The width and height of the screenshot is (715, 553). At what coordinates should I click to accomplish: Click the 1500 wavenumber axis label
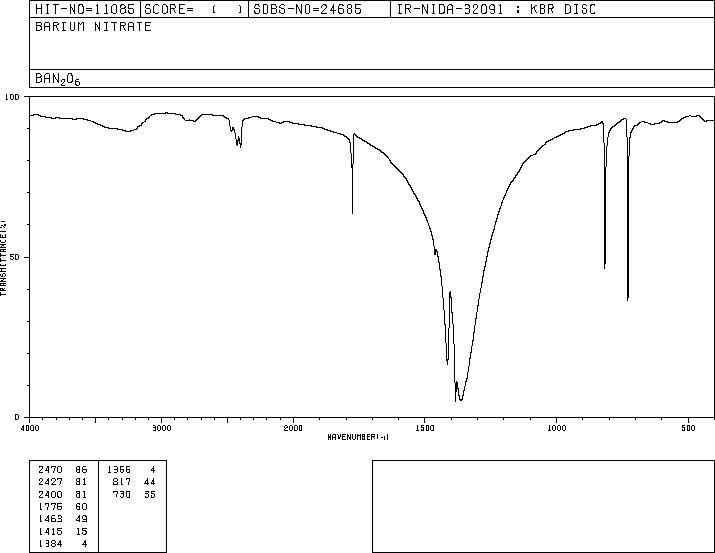click(x=425, y=428)
